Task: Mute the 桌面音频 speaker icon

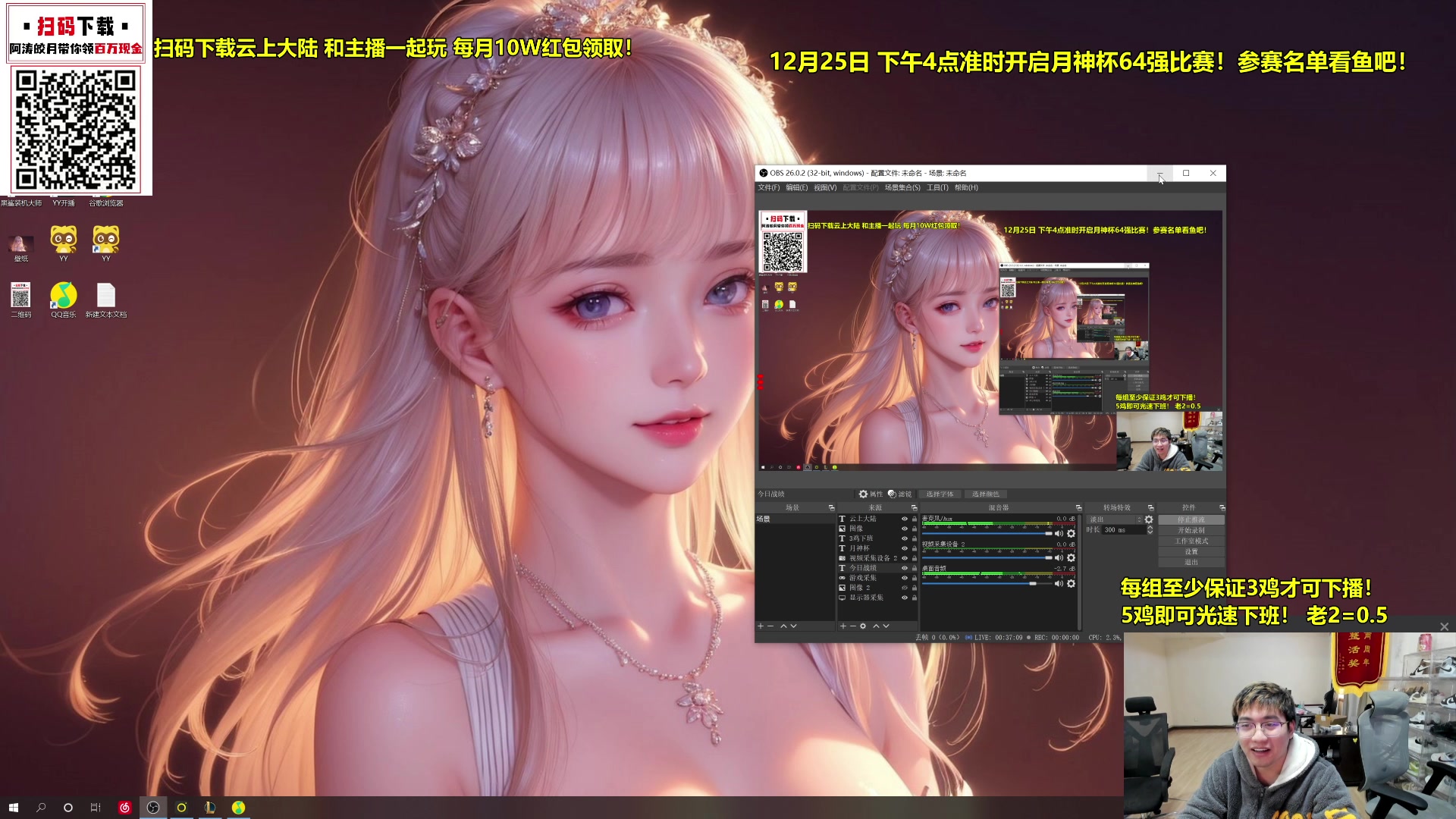Action: click(x=1059, y=583)
